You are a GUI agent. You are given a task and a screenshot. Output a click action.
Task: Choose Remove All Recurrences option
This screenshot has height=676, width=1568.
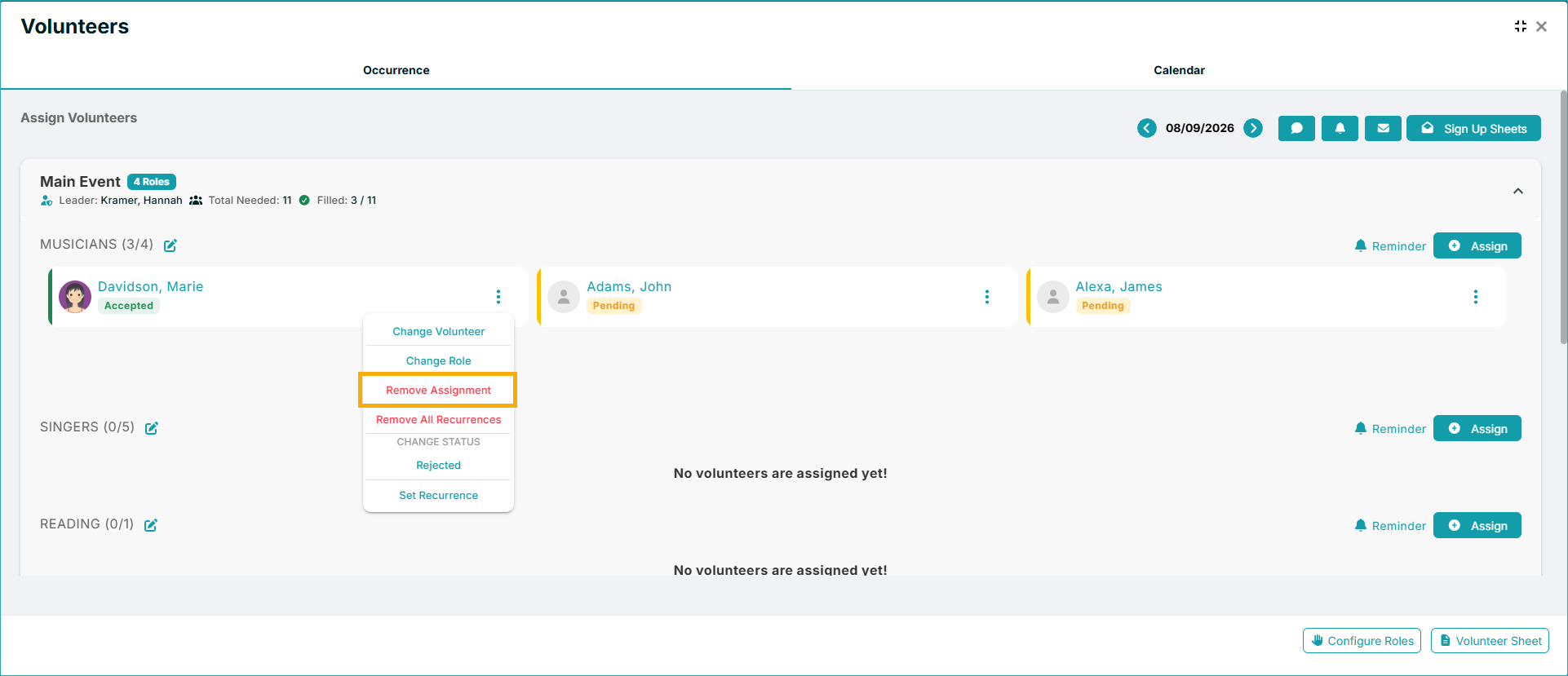pyautogui.click(x=438, y=419)
